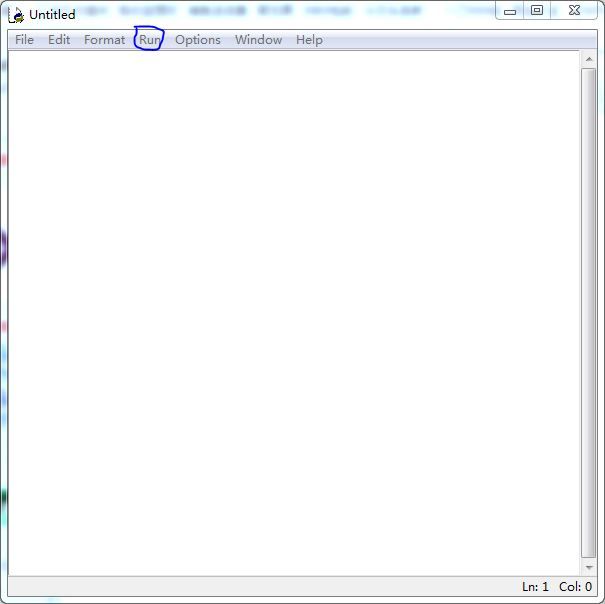Open the Window menu

click(x=259, y=40)
